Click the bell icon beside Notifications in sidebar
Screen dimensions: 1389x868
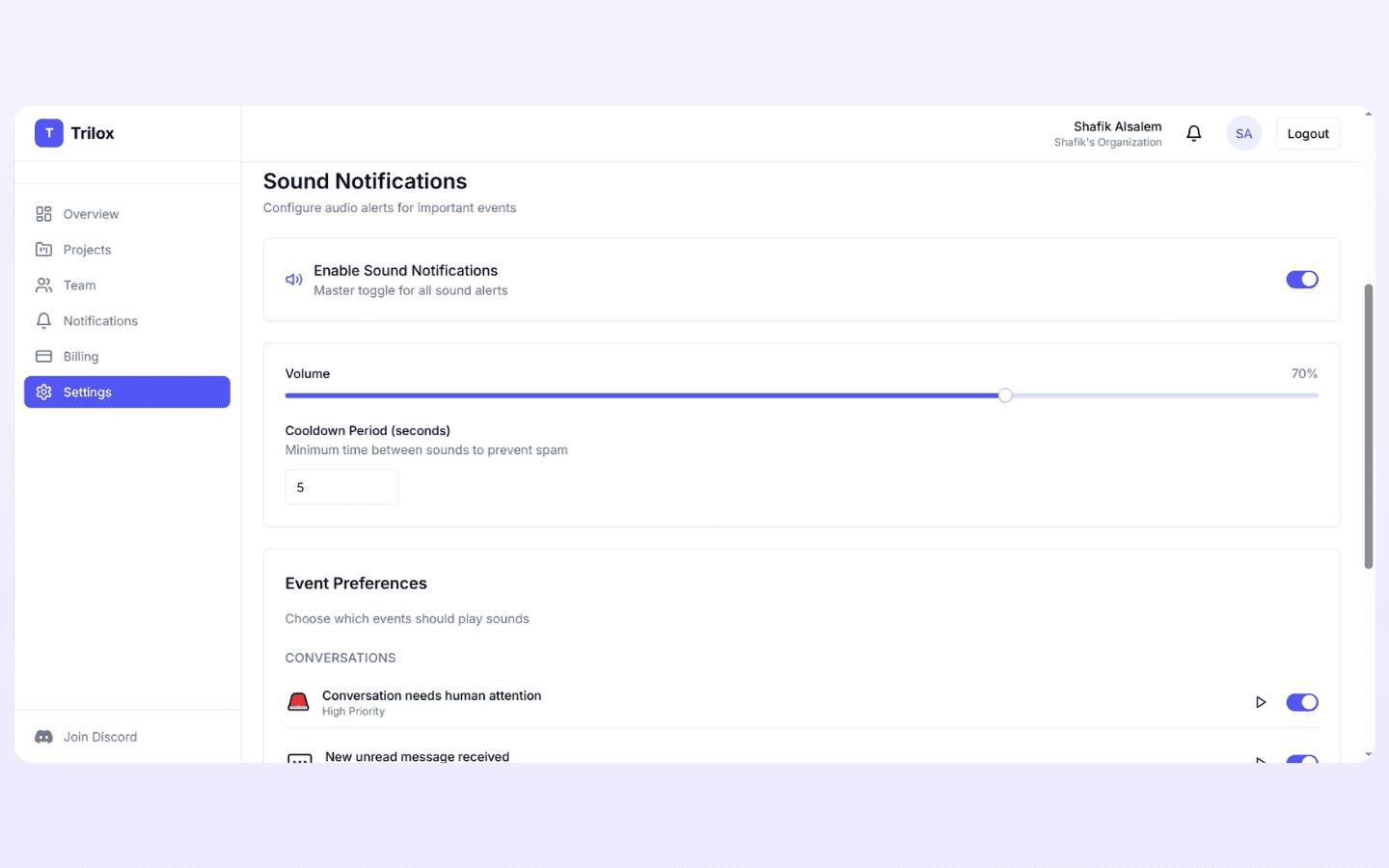[x=44, y=320]
